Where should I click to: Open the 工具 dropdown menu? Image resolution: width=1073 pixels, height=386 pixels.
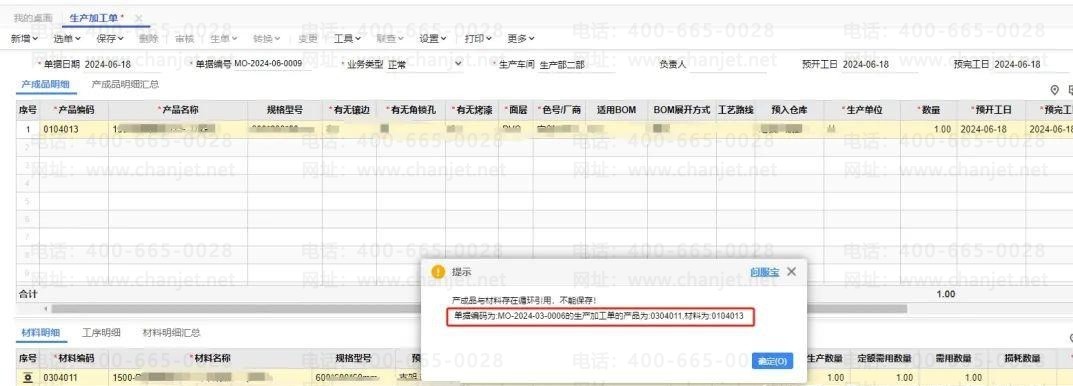tap(348, 39)
